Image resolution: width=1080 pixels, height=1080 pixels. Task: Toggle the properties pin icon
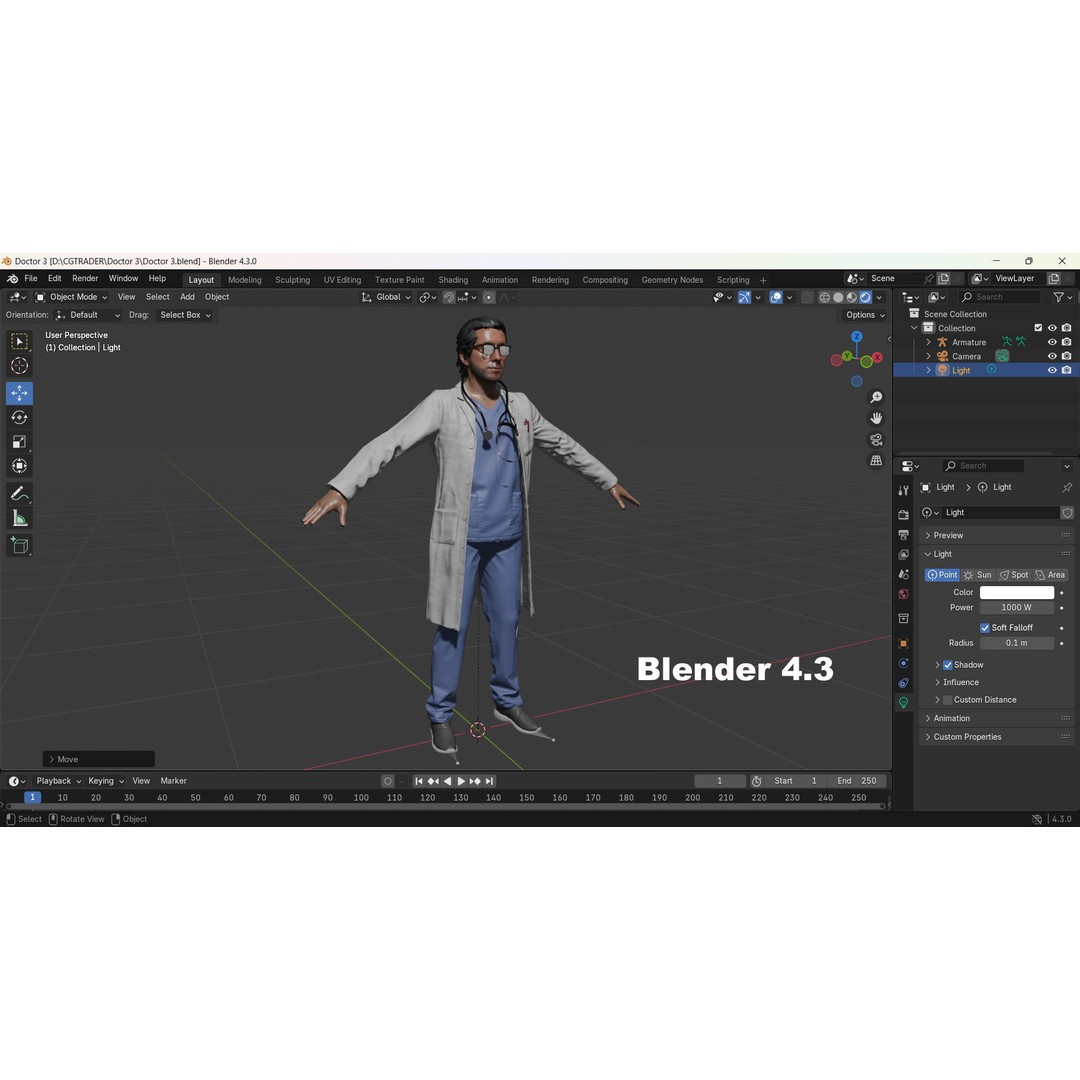1067,488
